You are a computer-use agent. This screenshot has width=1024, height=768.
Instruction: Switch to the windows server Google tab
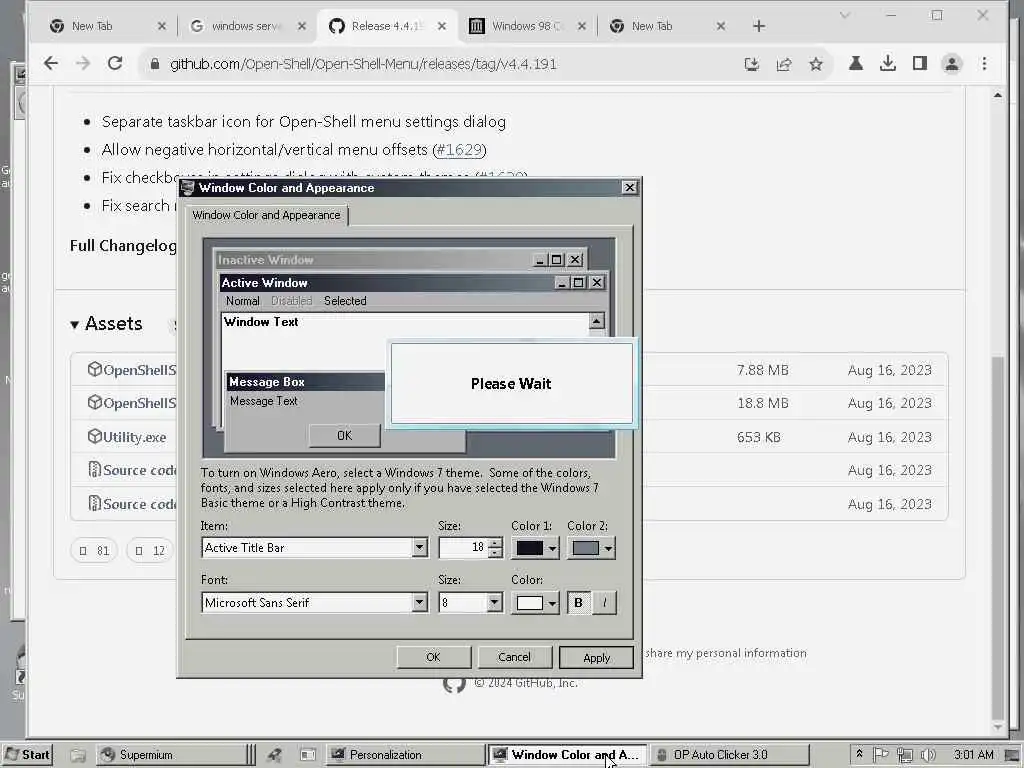[x=247, y=26]
